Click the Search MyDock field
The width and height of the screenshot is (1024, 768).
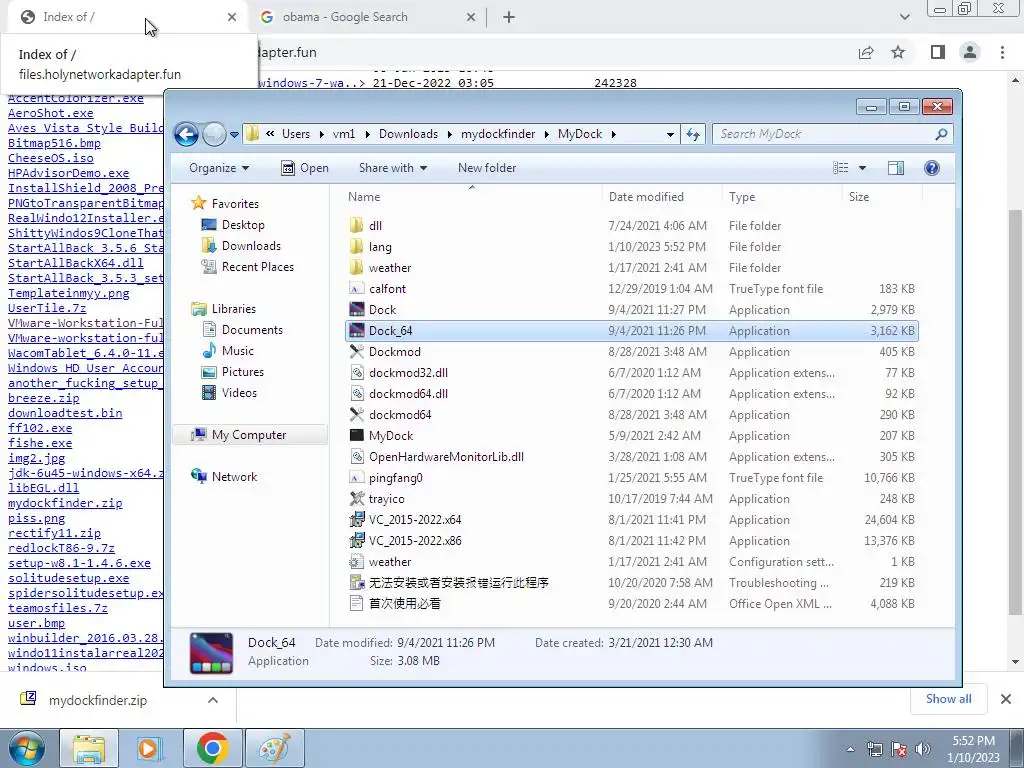(x=833, y=134)
